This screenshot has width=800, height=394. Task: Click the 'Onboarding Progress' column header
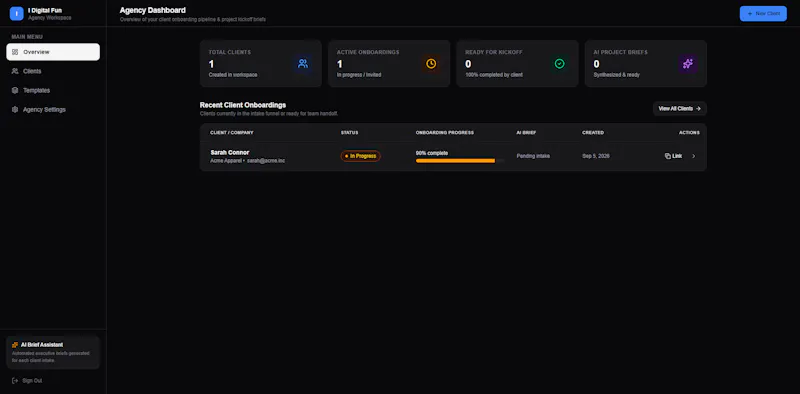[x=445, y=133]
